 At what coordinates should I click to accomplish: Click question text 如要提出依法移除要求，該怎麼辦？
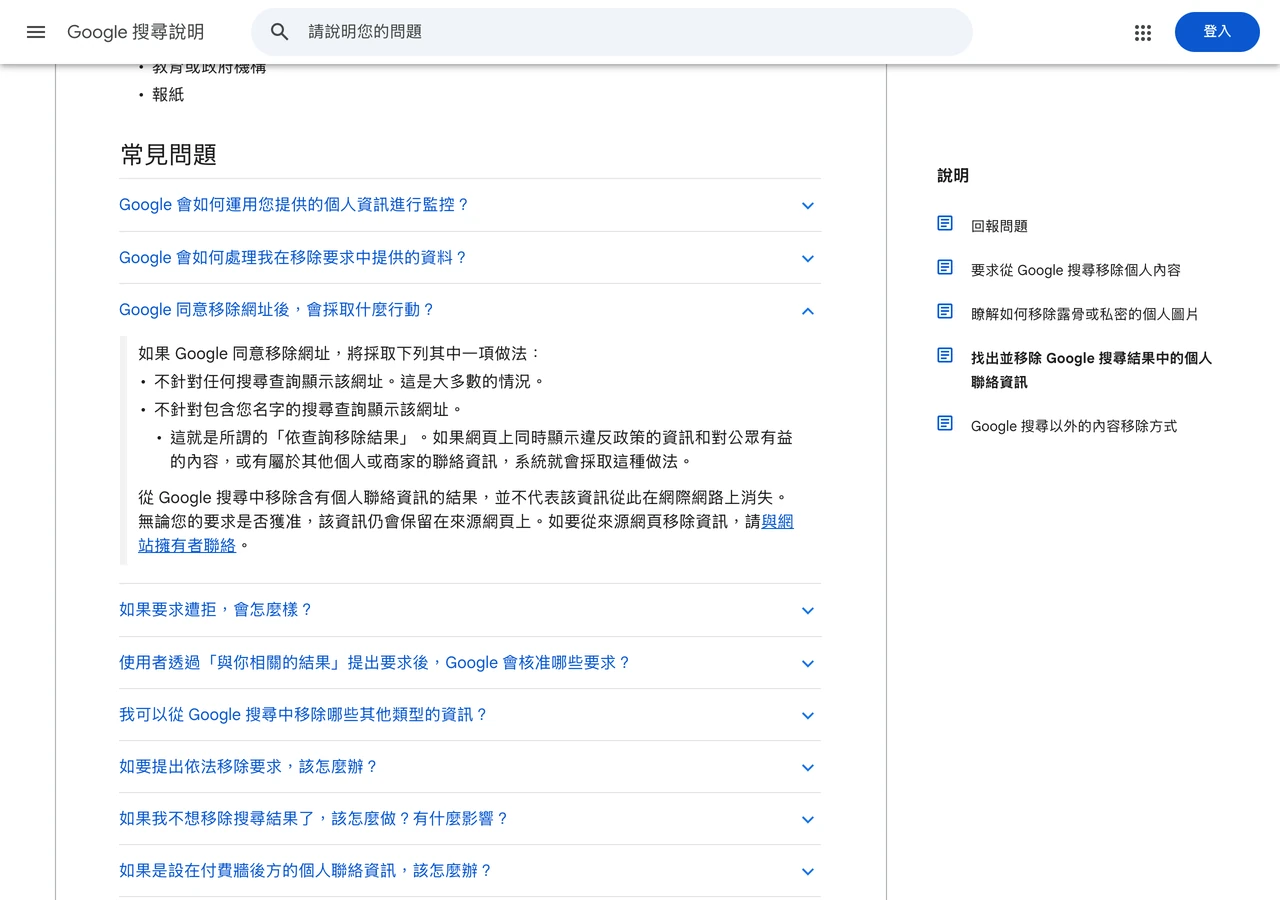(249, 767)
